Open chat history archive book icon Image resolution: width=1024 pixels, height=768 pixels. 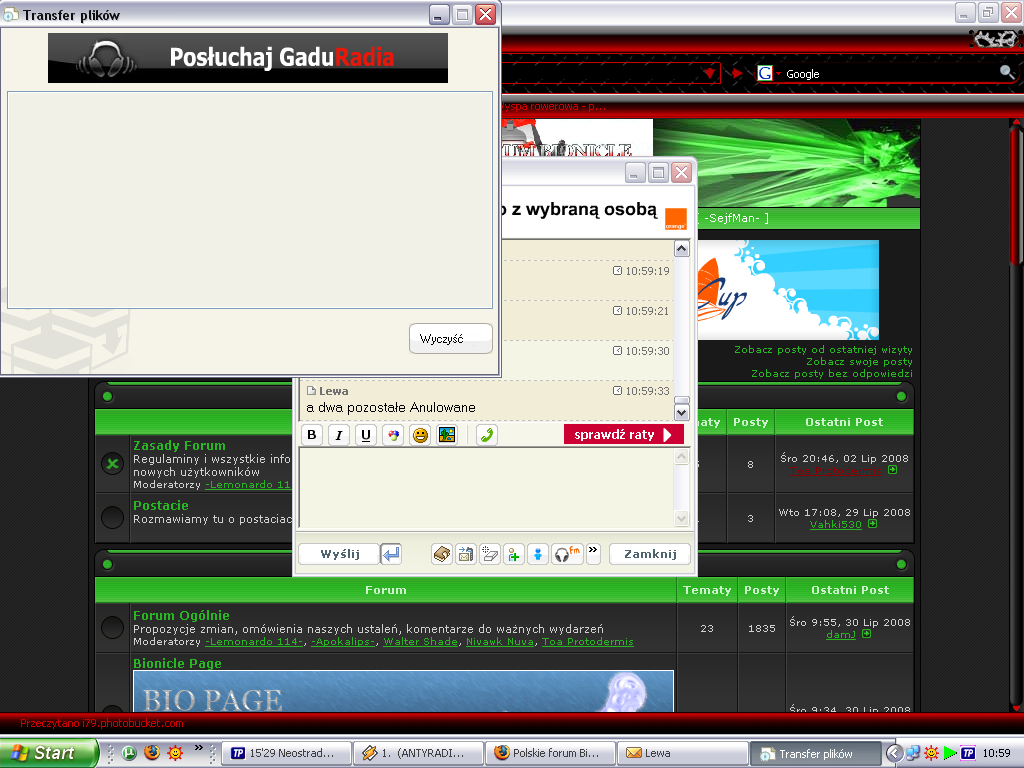[x=442, y=554]
